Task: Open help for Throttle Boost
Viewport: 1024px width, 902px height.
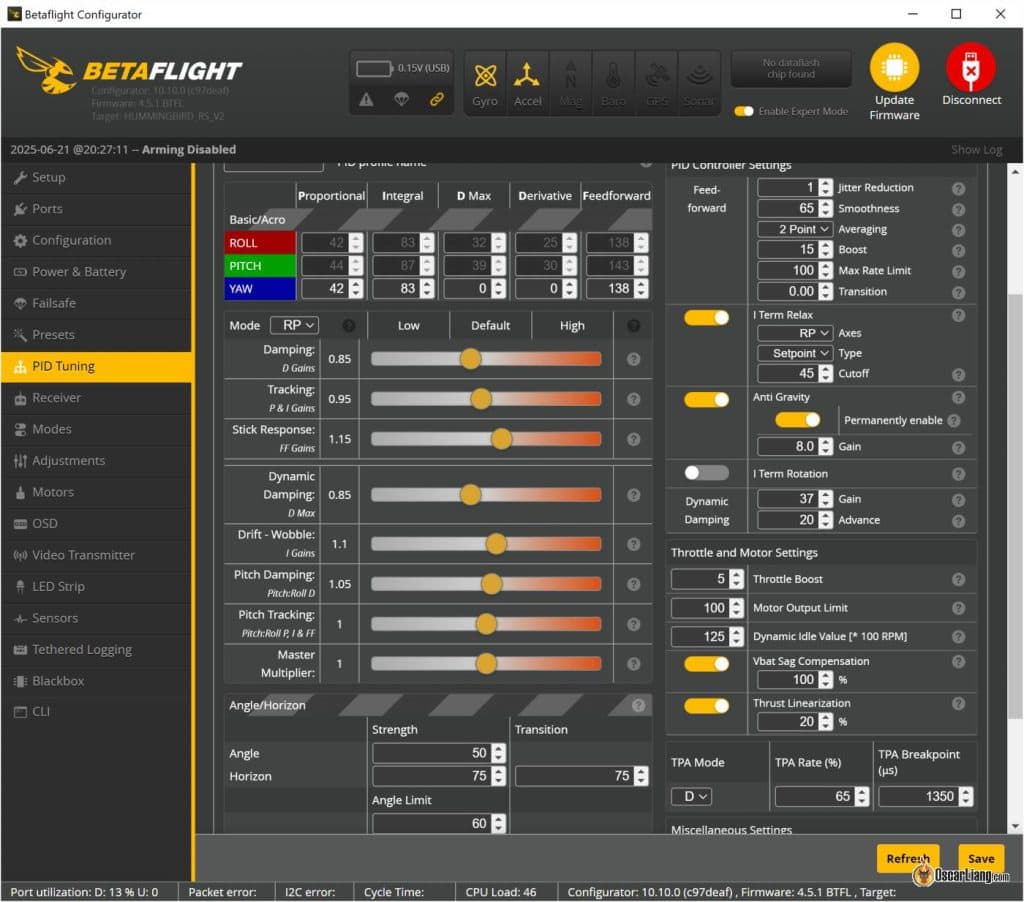Action: pos(958,579)
